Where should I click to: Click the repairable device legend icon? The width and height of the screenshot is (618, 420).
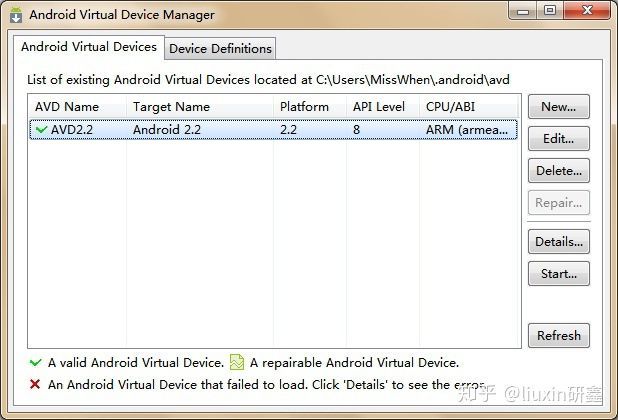[x=236, y=363]
